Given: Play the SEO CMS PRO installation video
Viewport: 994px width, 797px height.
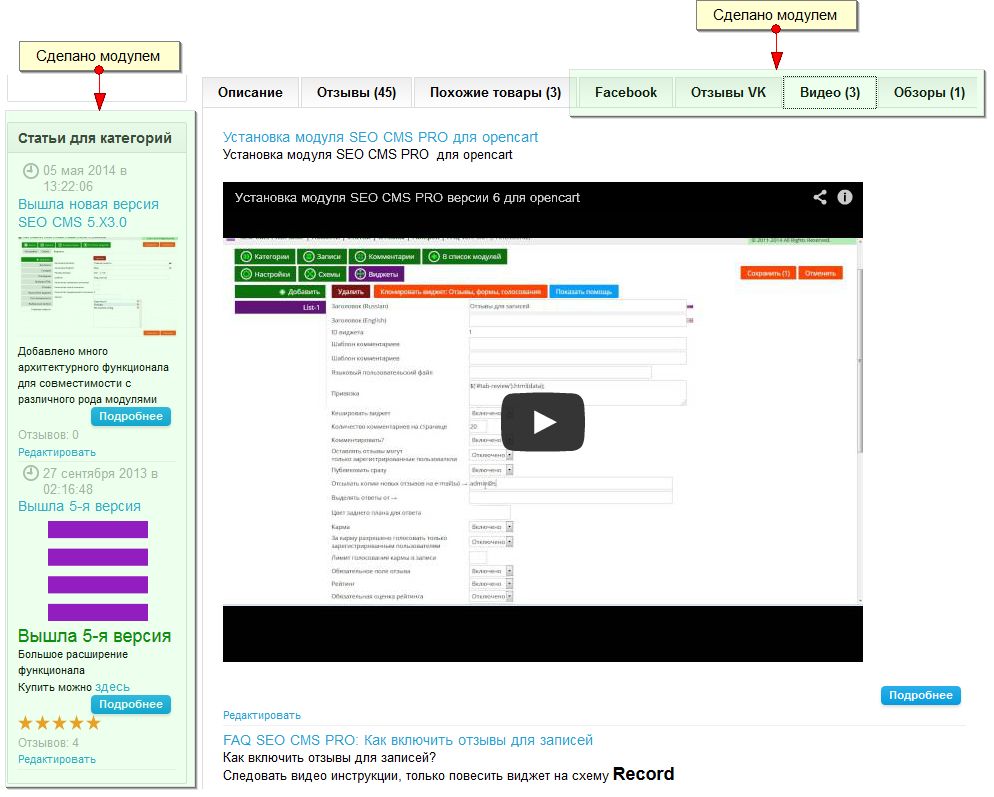Looking at the screenshot, I should tap(543, 422).
